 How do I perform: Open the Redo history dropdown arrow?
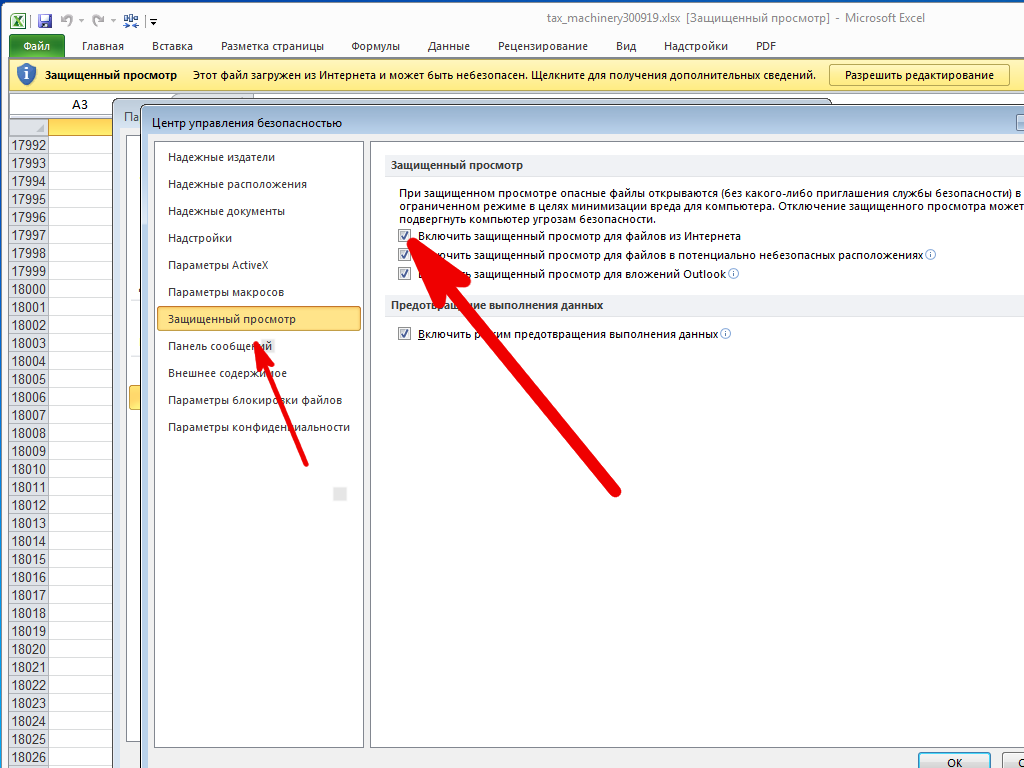113,22
